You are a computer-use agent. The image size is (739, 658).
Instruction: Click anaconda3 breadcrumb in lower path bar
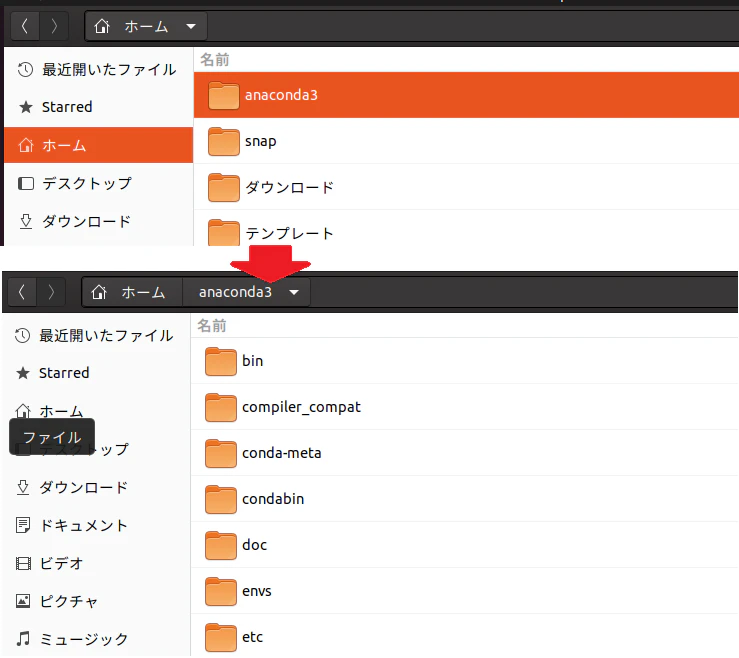[235, 292]
